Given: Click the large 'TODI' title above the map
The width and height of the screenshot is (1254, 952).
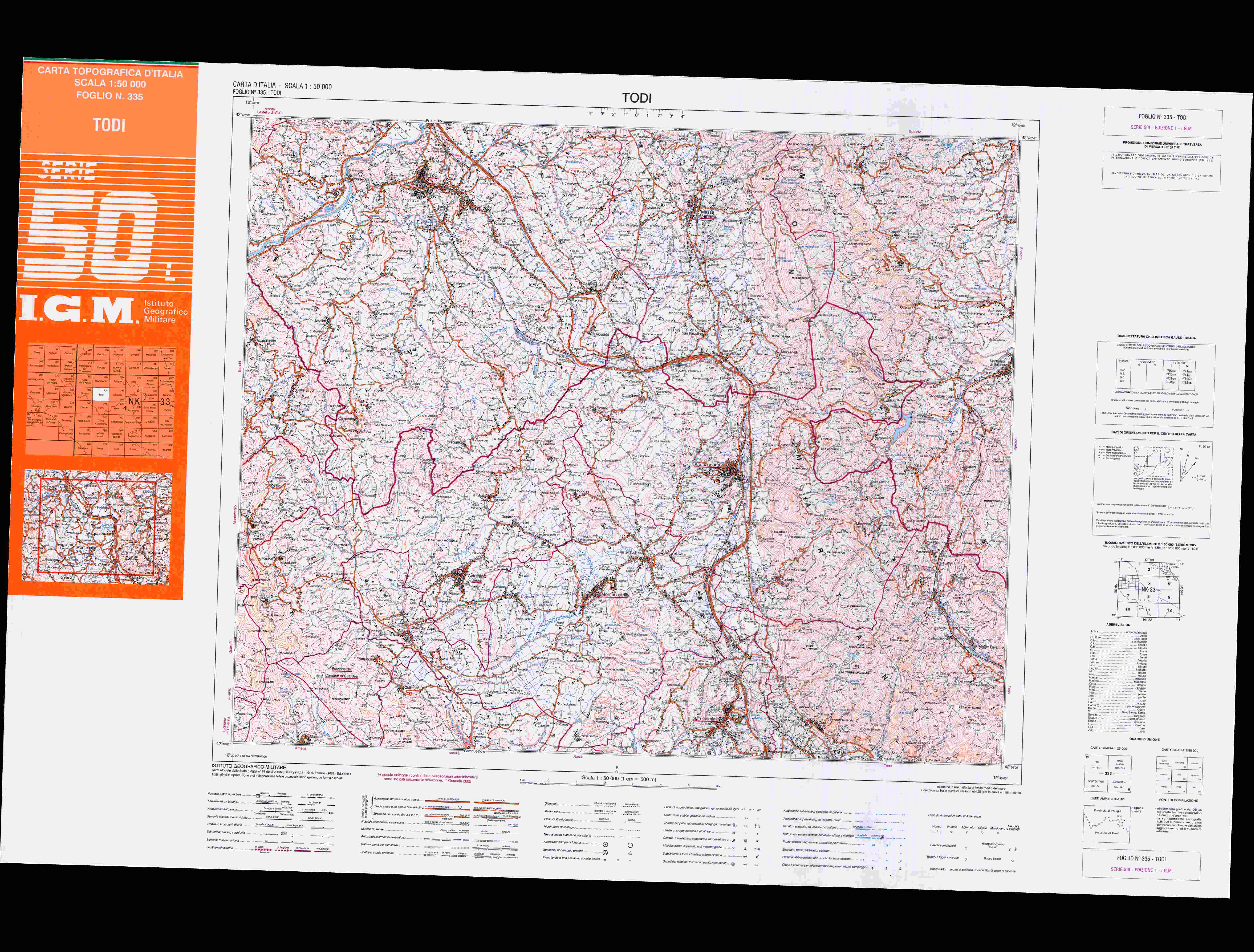Looking at the screenshot, I should [637, 98].
